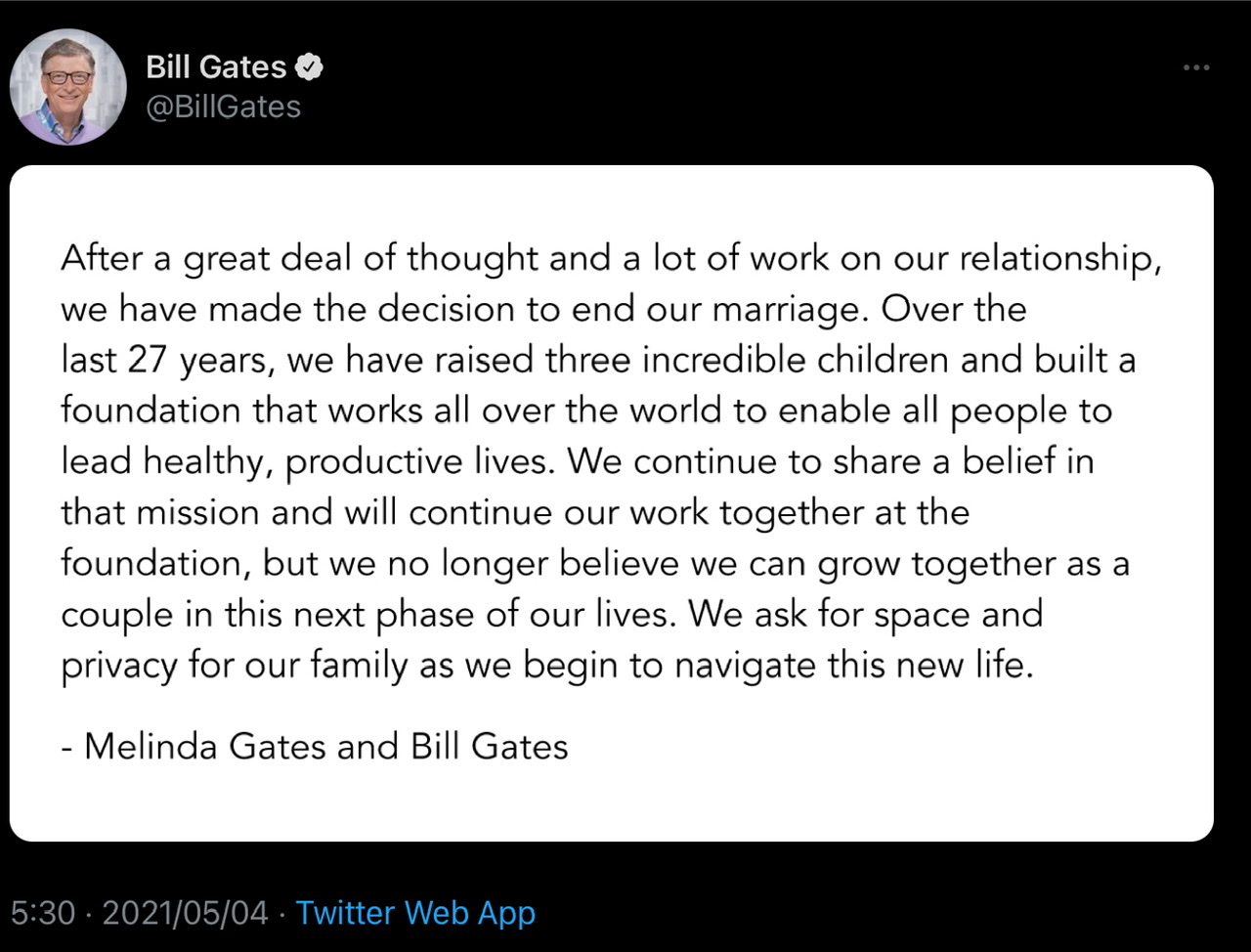This screenshot has width=1251, height=952.
Task: Click the blue verified badge icon
Action: [x=309, y=66]
